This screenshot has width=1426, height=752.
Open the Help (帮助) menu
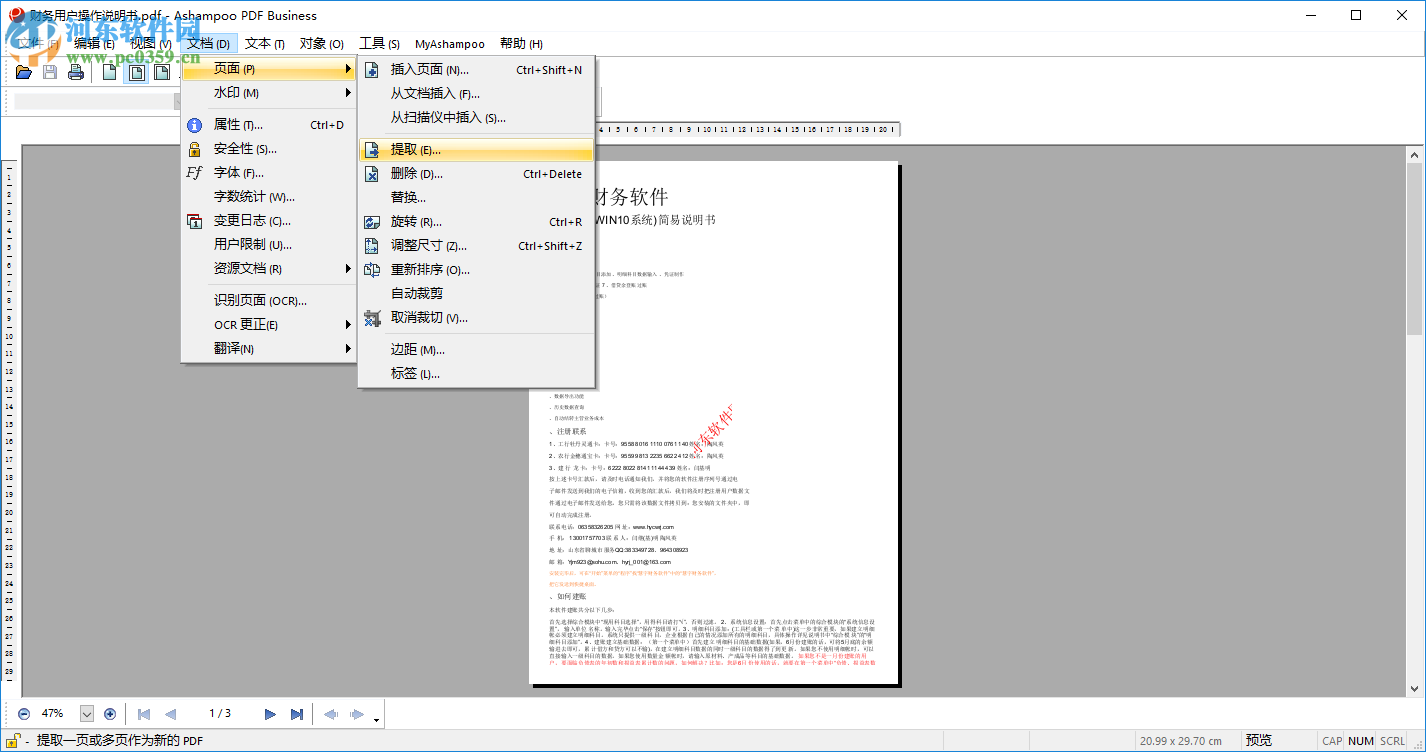[521, 43]
